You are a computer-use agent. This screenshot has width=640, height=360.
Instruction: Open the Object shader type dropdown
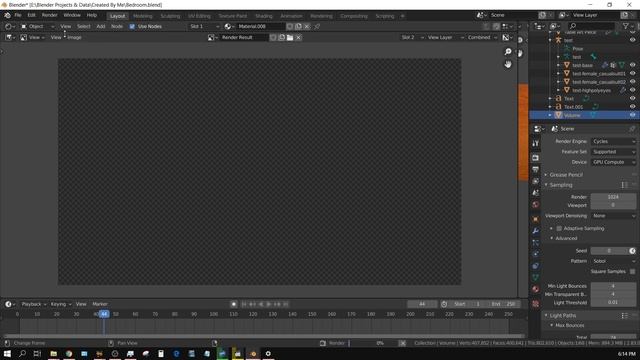tap(37, 27)
